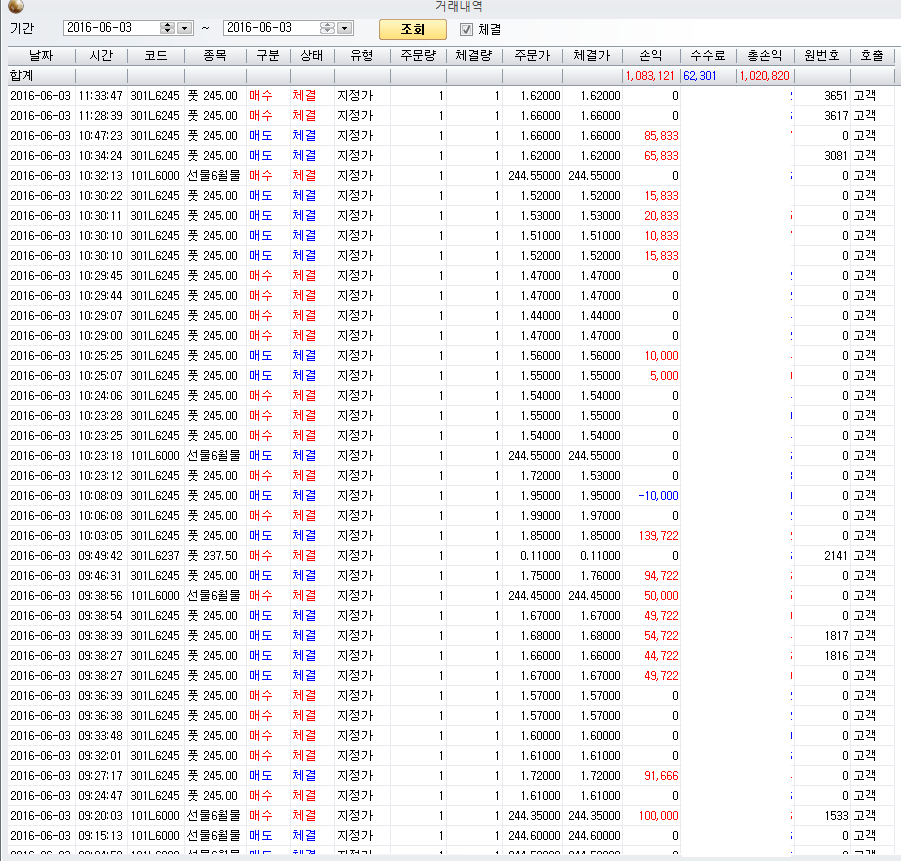
Task: Select the trade row at 10:29:07
Action: point(451,316)
